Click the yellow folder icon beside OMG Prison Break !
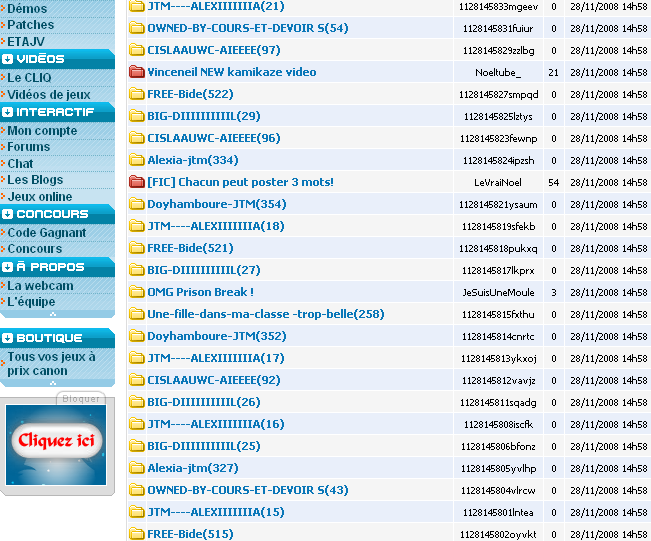The width and height of the screenshot is (651, 541). [x=137, y=292]
